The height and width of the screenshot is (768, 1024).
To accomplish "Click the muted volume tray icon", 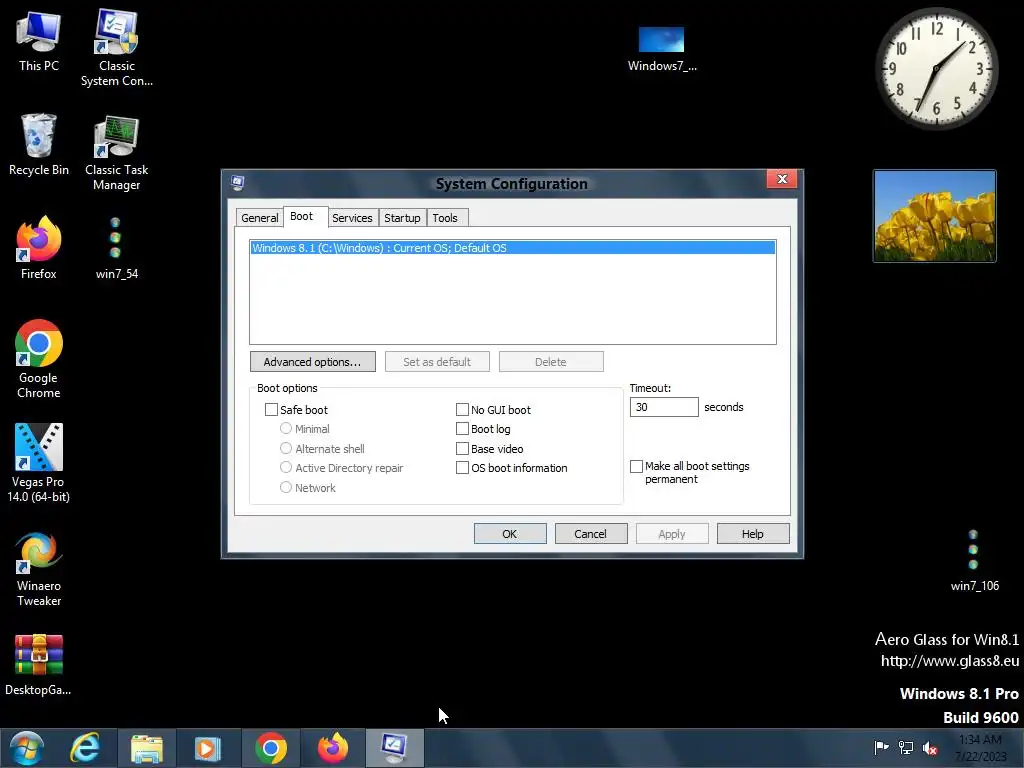I will [930, 747].
